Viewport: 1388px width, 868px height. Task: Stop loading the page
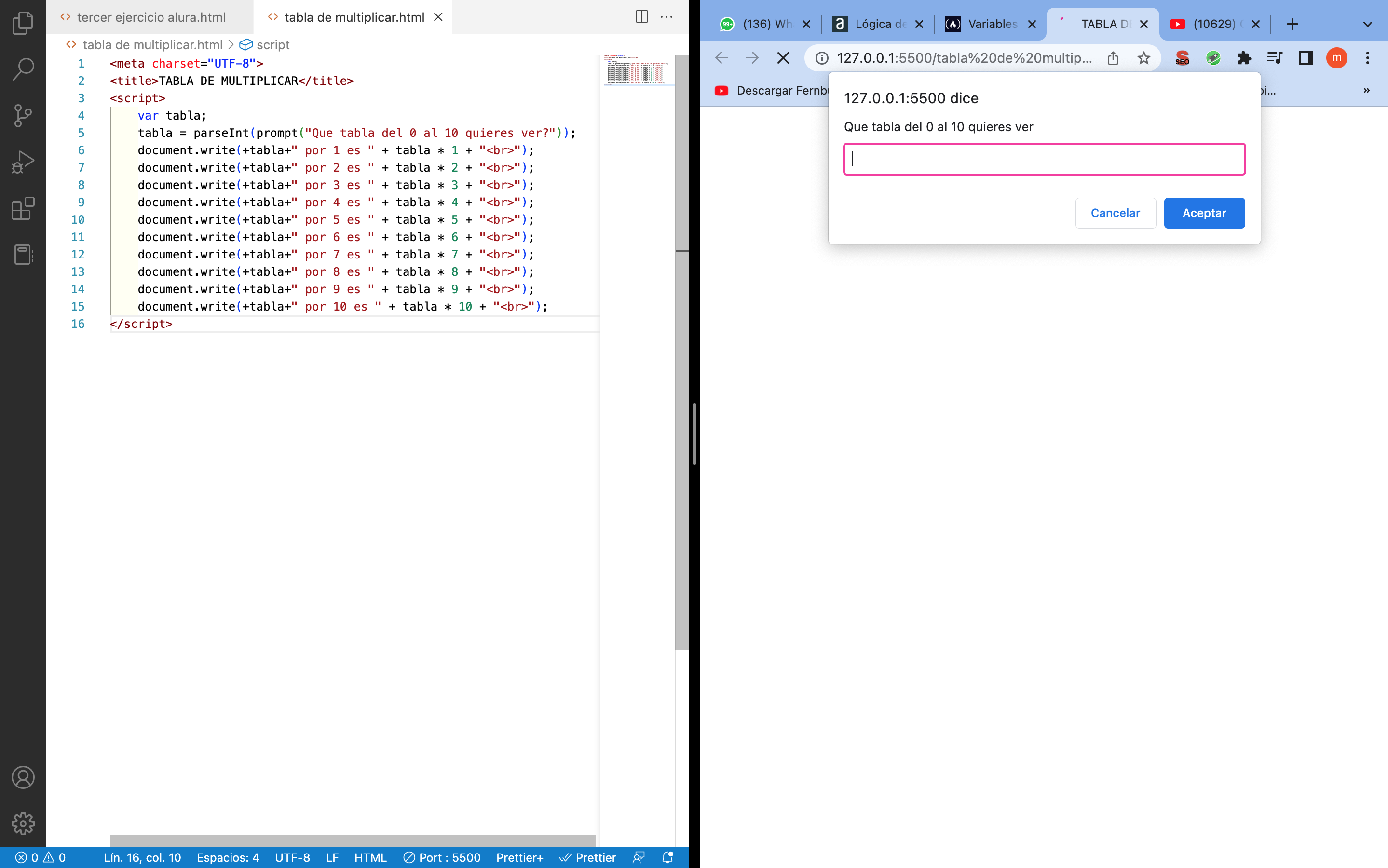tap(783, 57)
